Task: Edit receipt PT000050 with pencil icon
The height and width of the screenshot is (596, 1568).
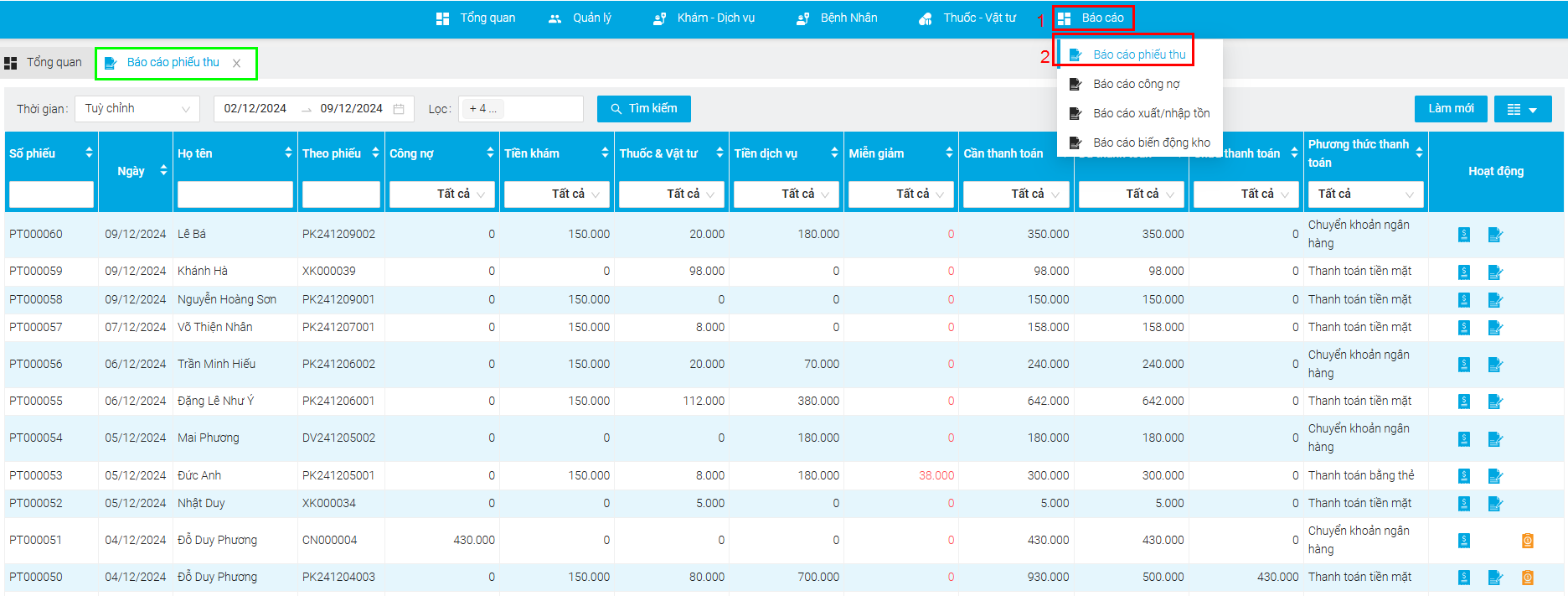Action: tap(1495, 578)
